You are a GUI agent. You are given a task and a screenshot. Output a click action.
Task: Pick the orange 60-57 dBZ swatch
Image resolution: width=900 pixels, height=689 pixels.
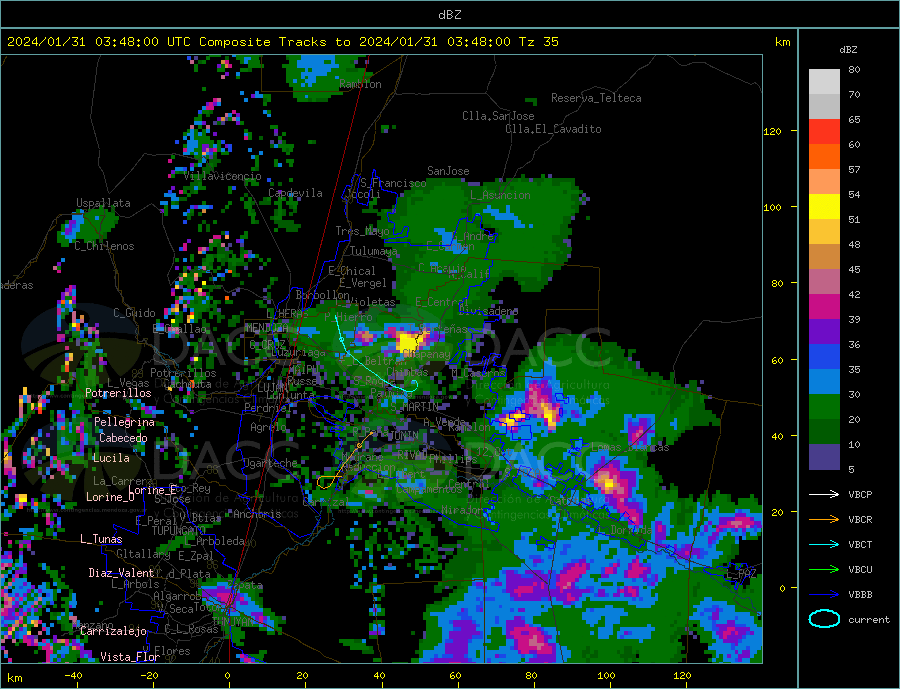[x=824, y=157]
